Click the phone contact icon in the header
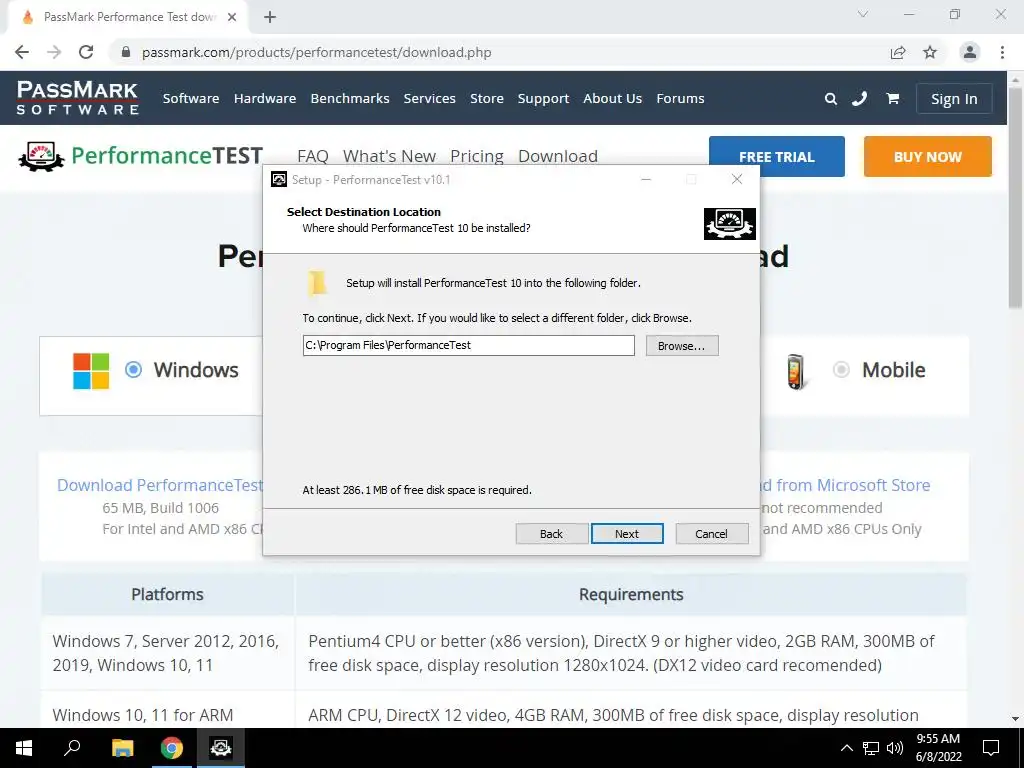1024x768 pixels. coord(859,99)
